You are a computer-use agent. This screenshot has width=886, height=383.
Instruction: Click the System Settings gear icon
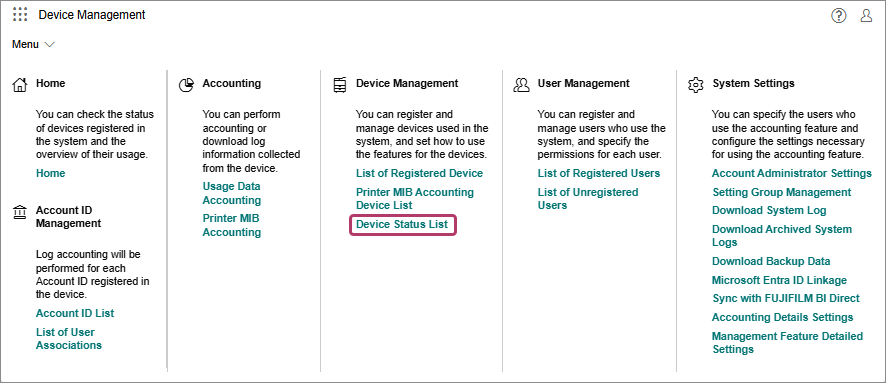click(696, 85)
